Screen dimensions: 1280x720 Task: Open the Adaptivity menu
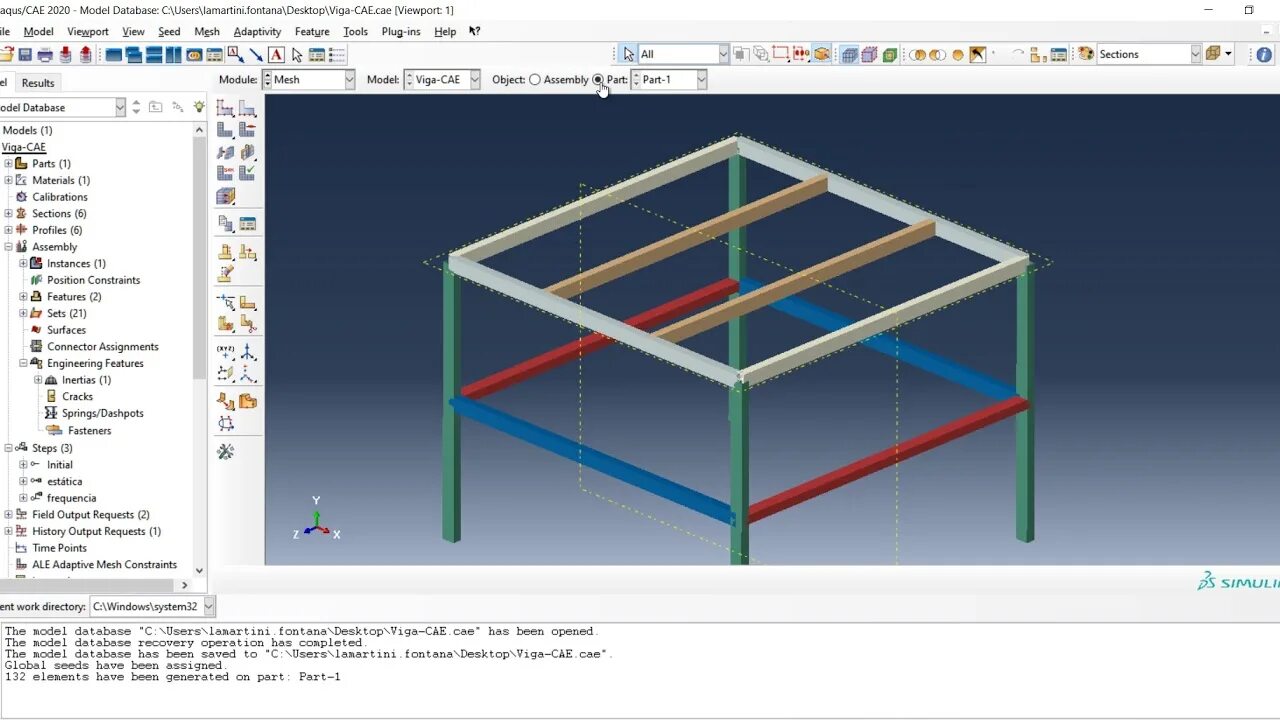coord(257,31)
